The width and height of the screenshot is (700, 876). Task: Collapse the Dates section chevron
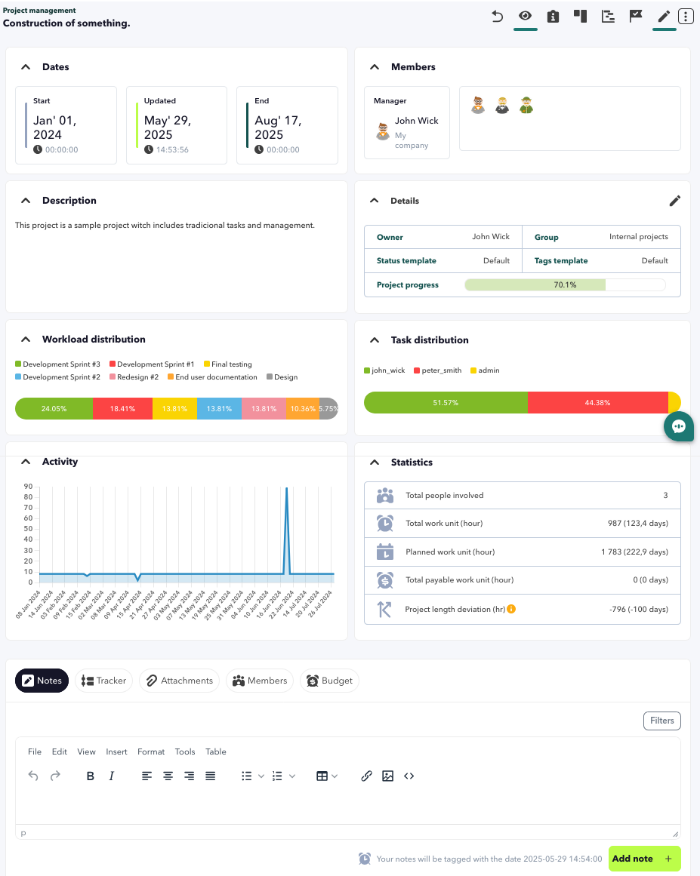[26, 66]
